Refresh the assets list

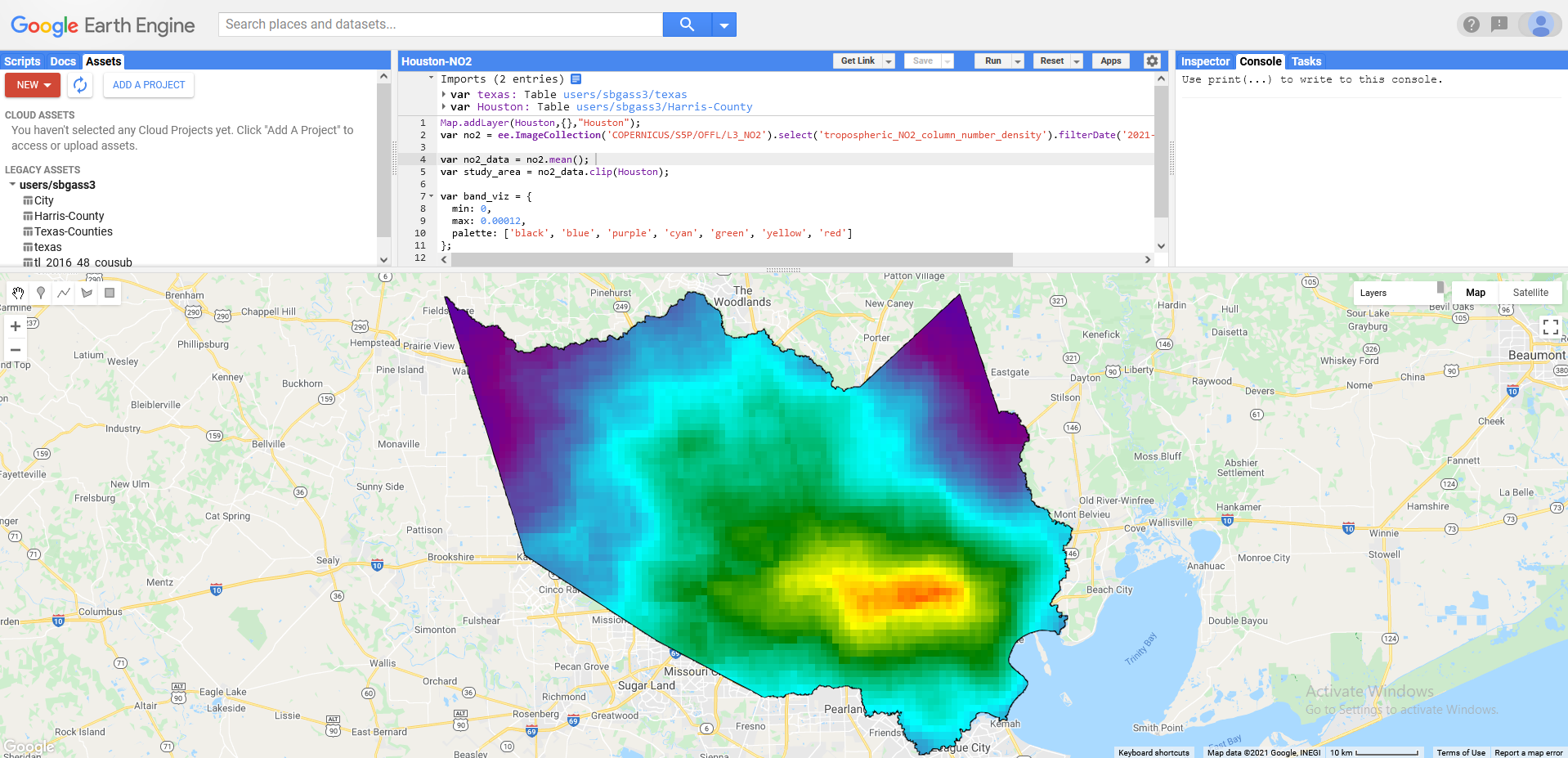pos(79,85)
